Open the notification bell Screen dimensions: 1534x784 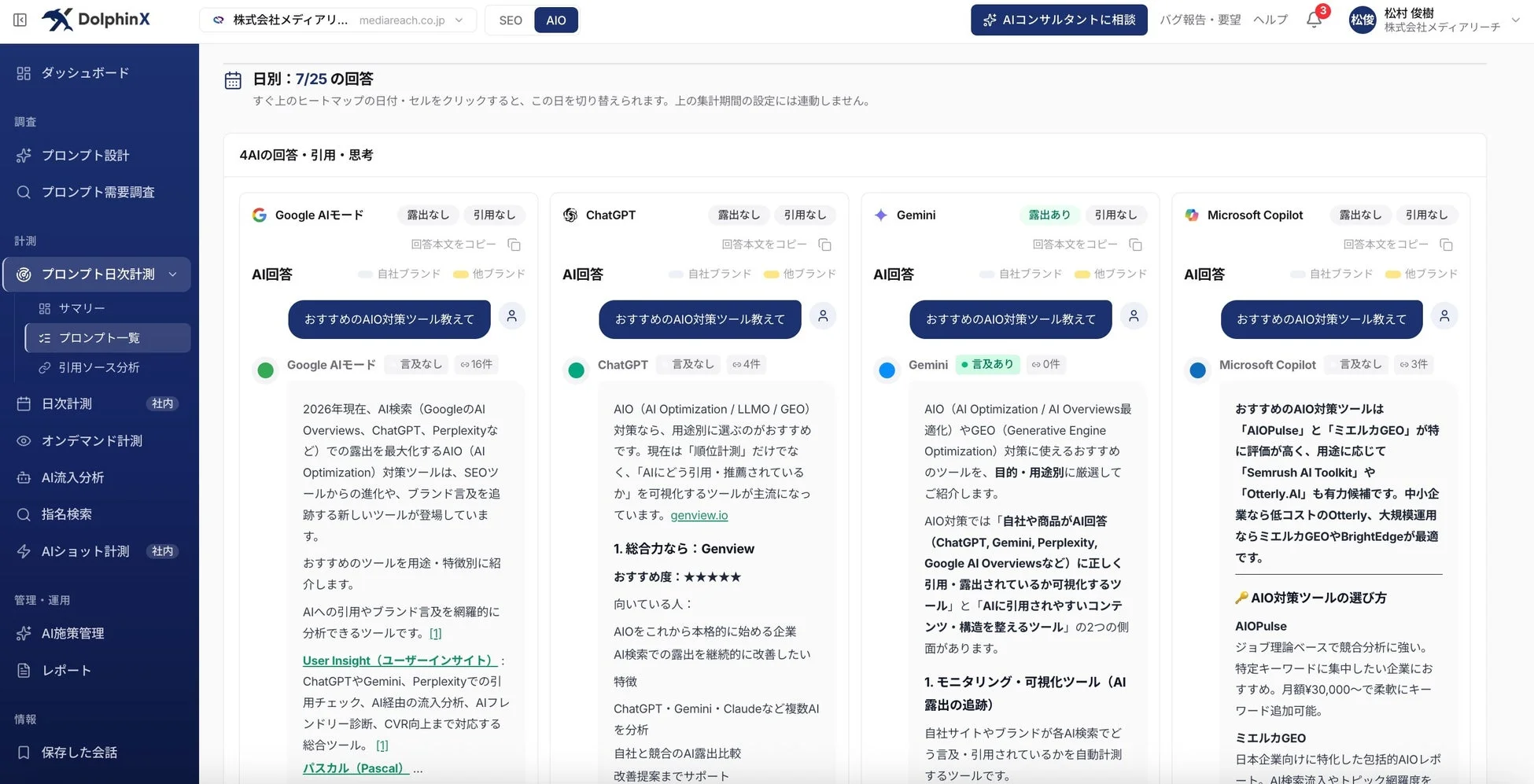click(x=1314, y=20)
